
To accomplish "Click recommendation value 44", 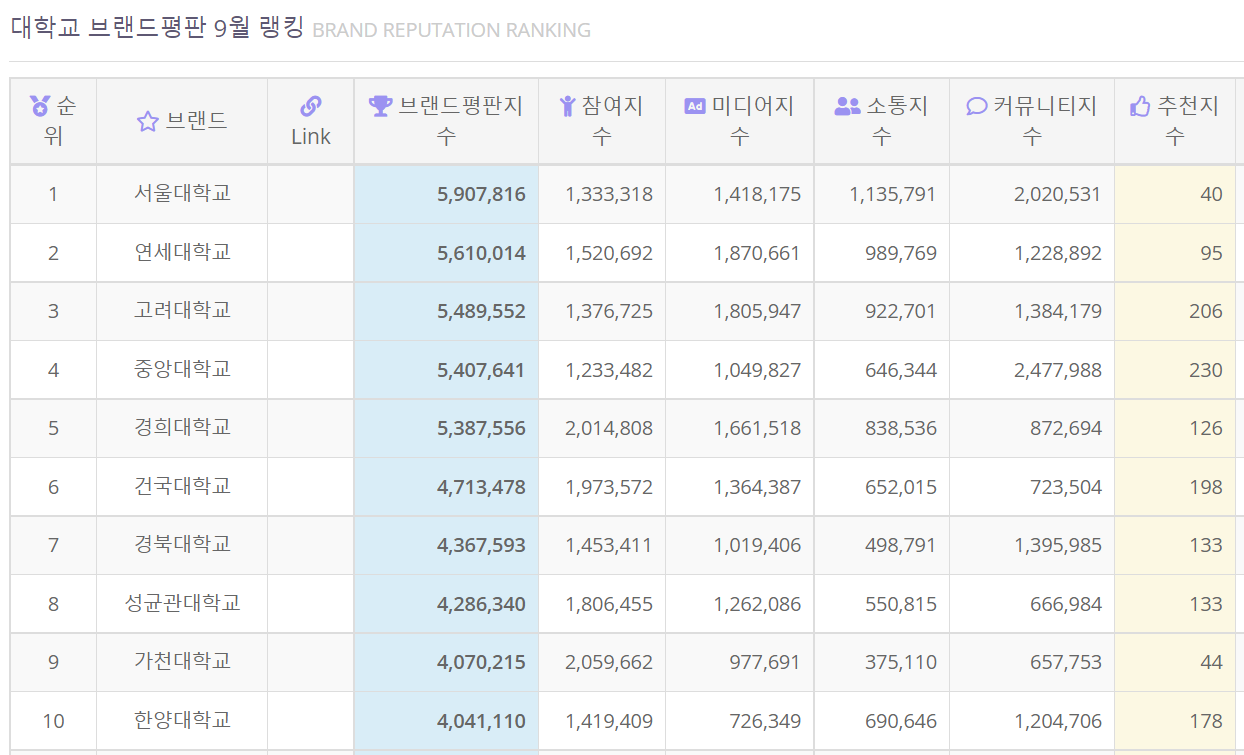I will [x=1211, y=662].
